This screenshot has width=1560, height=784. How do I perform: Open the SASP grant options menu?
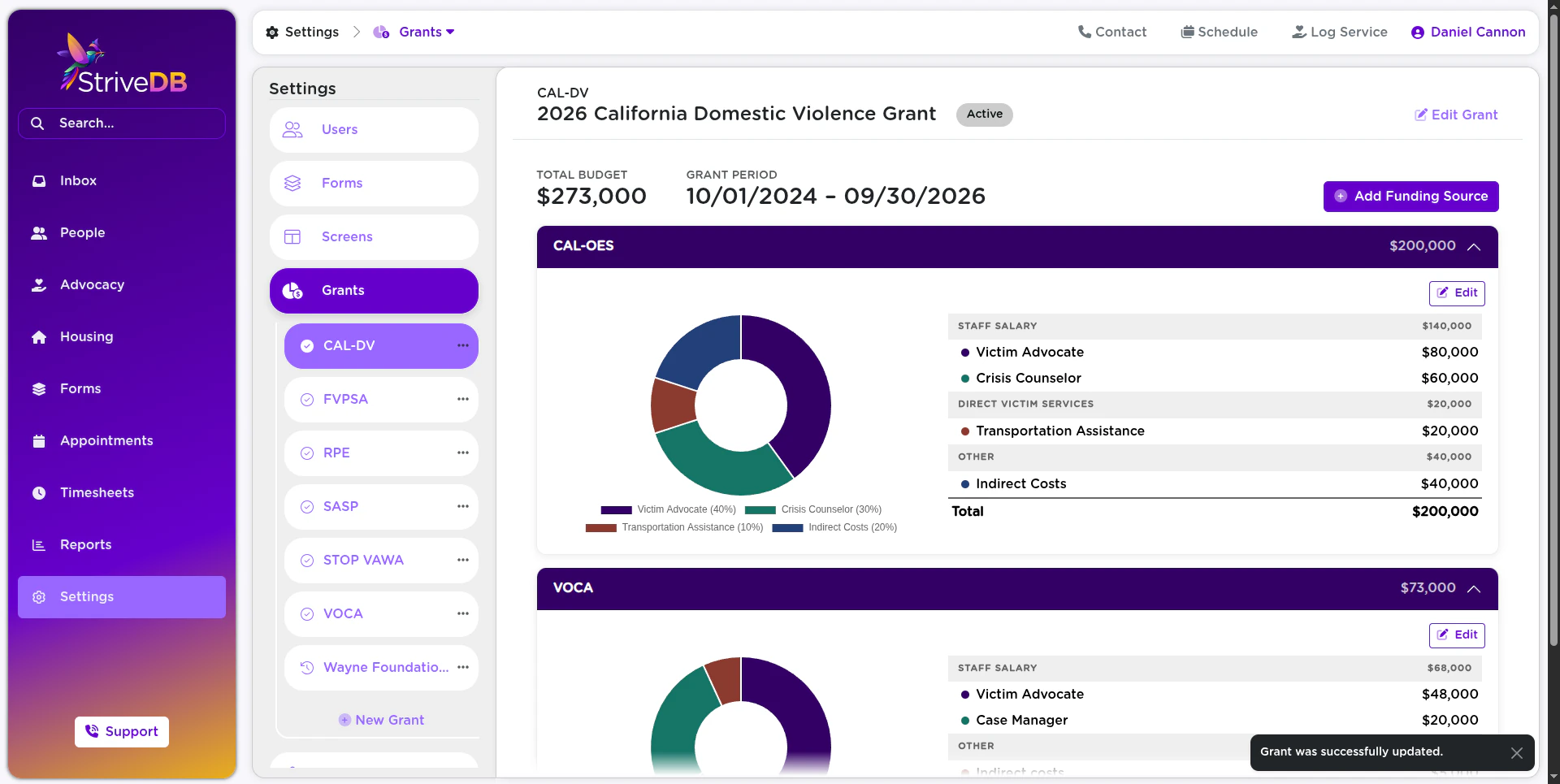coord(463,507)
